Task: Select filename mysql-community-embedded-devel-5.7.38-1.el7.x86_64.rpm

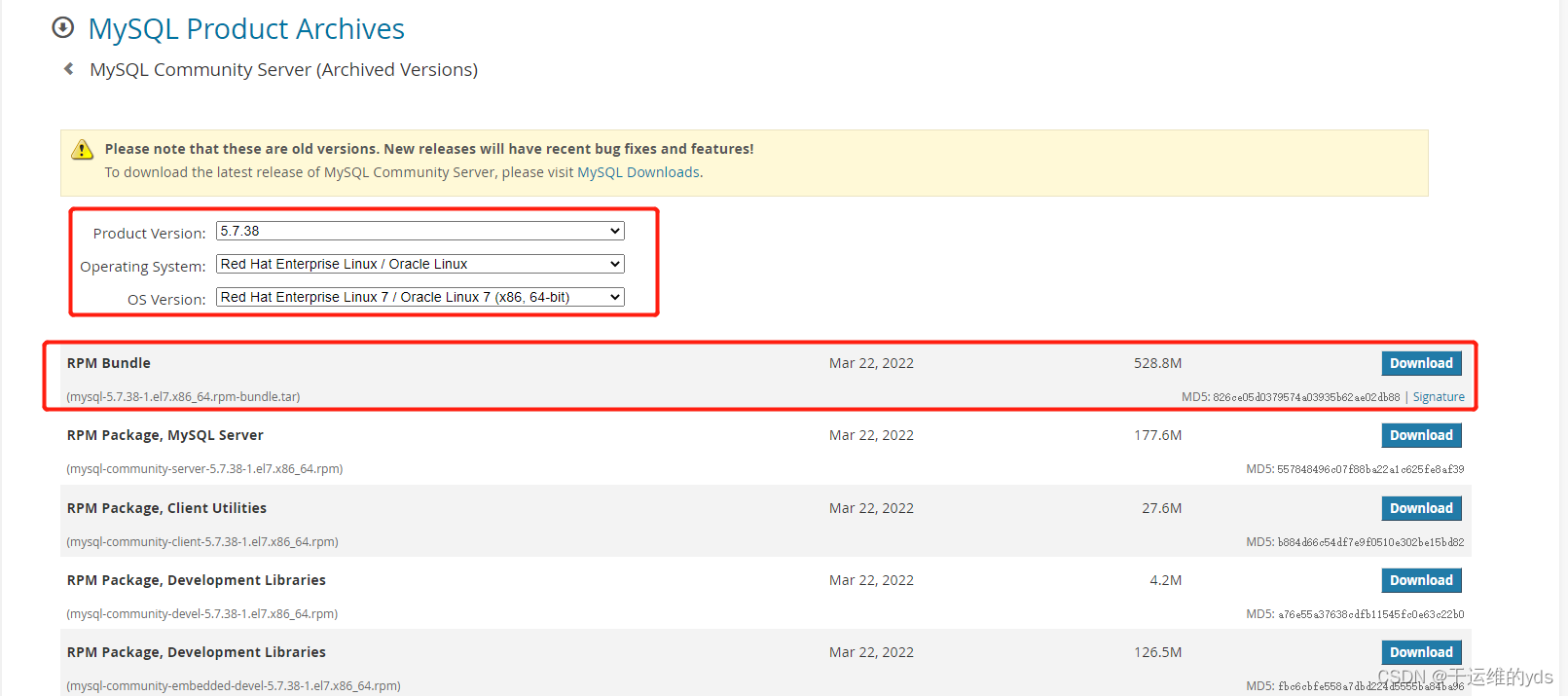Action: [x=234, y=686]
